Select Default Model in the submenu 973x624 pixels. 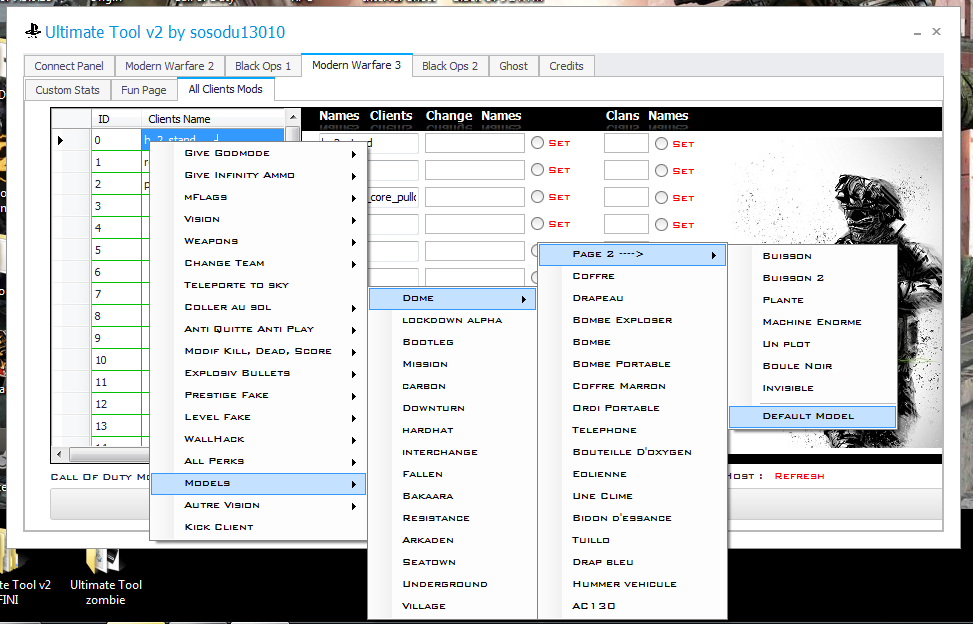812,416
